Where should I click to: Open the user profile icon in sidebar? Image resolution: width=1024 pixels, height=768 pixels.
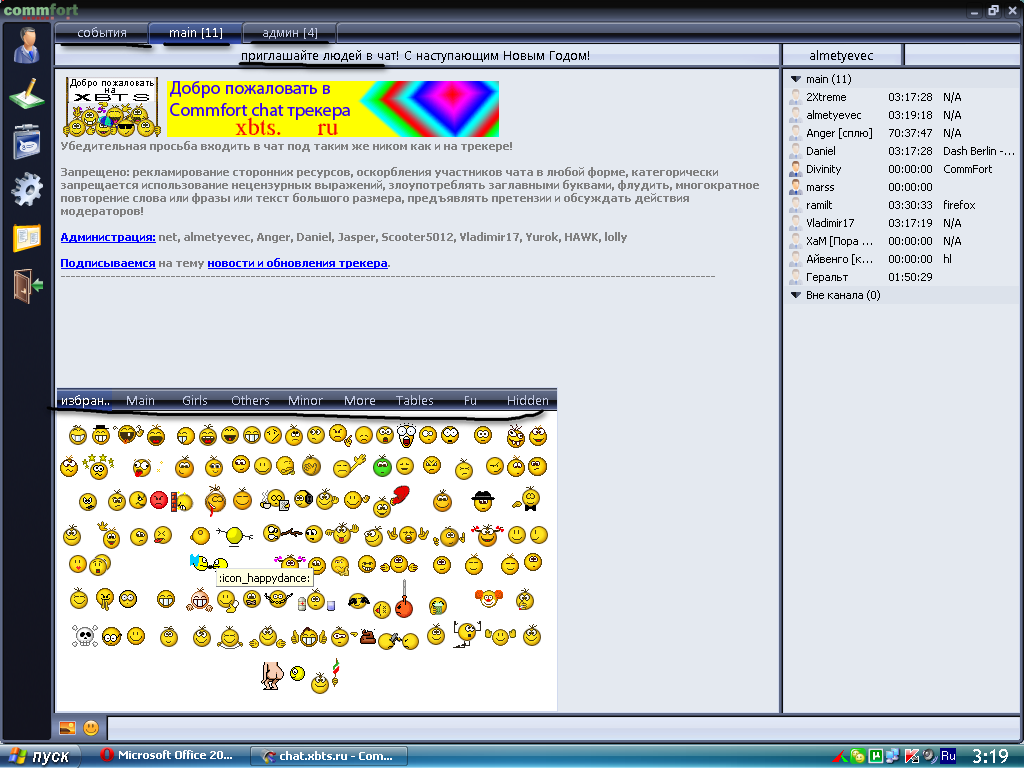click(27, 46)
